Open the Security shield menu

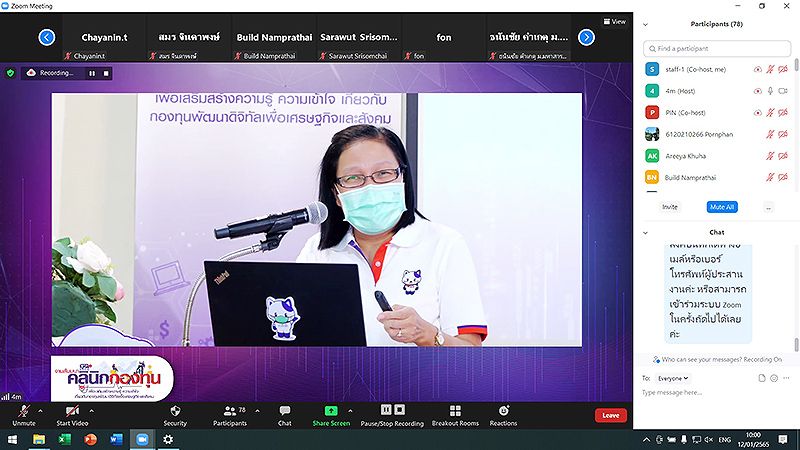175,415
